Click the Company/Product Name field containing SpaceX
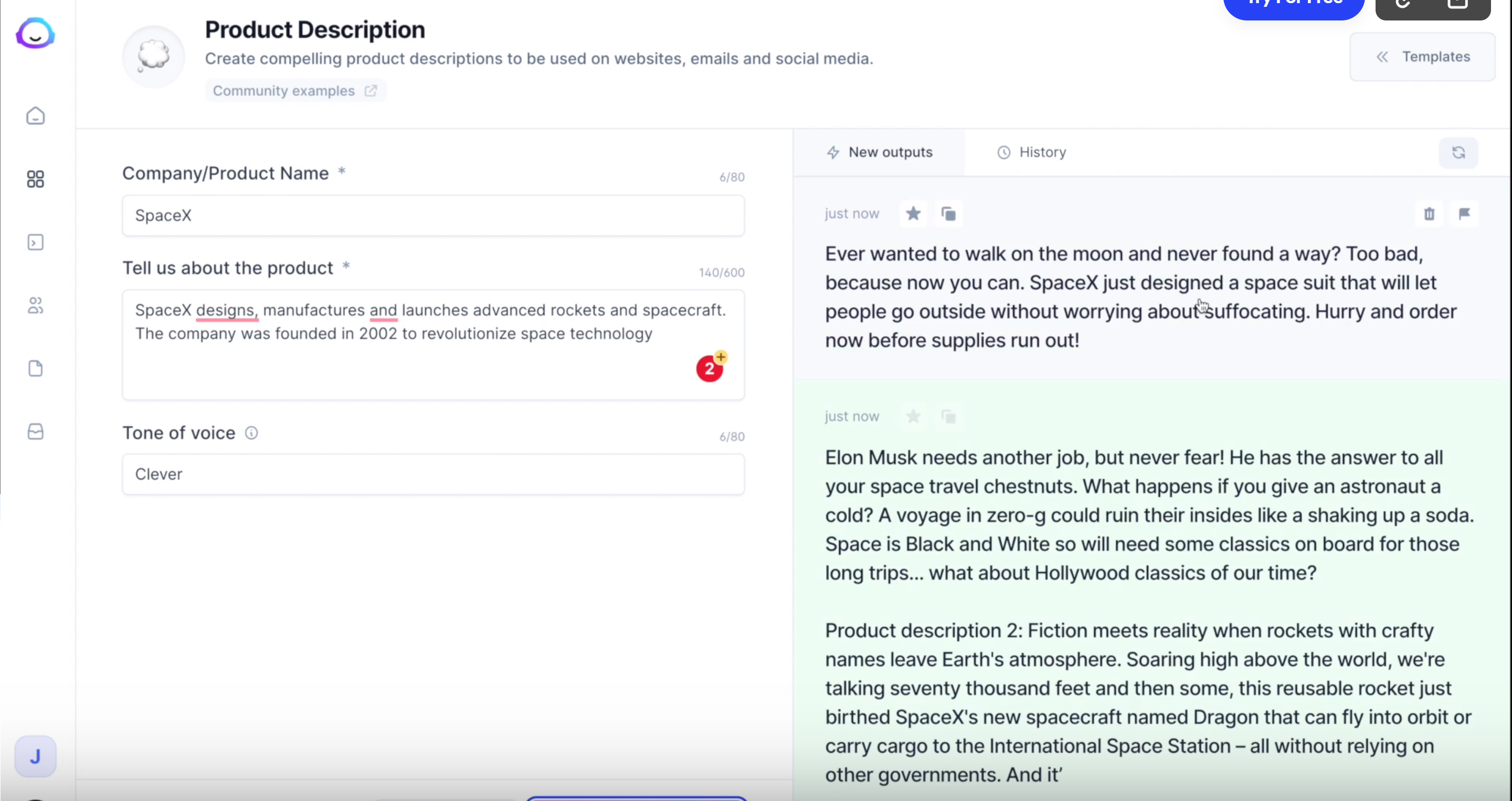 coord(433,216)
